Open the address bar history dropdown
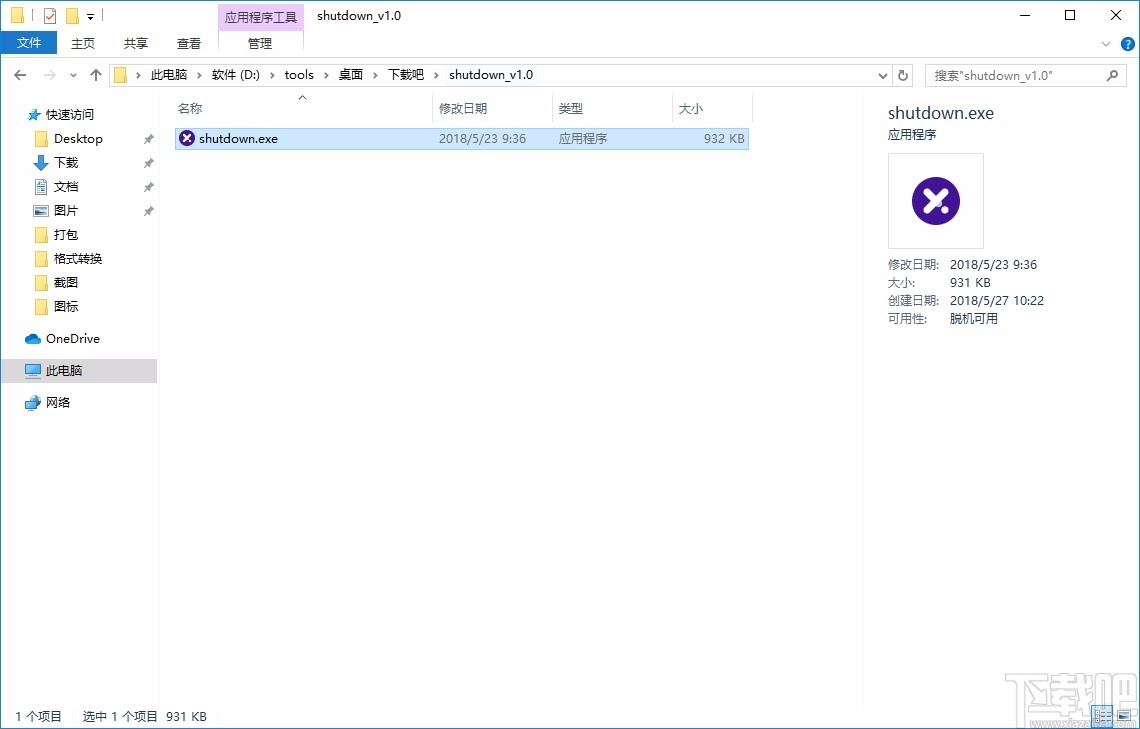Viewport: 1140px width, 729px height. click(x=881, y=74)
